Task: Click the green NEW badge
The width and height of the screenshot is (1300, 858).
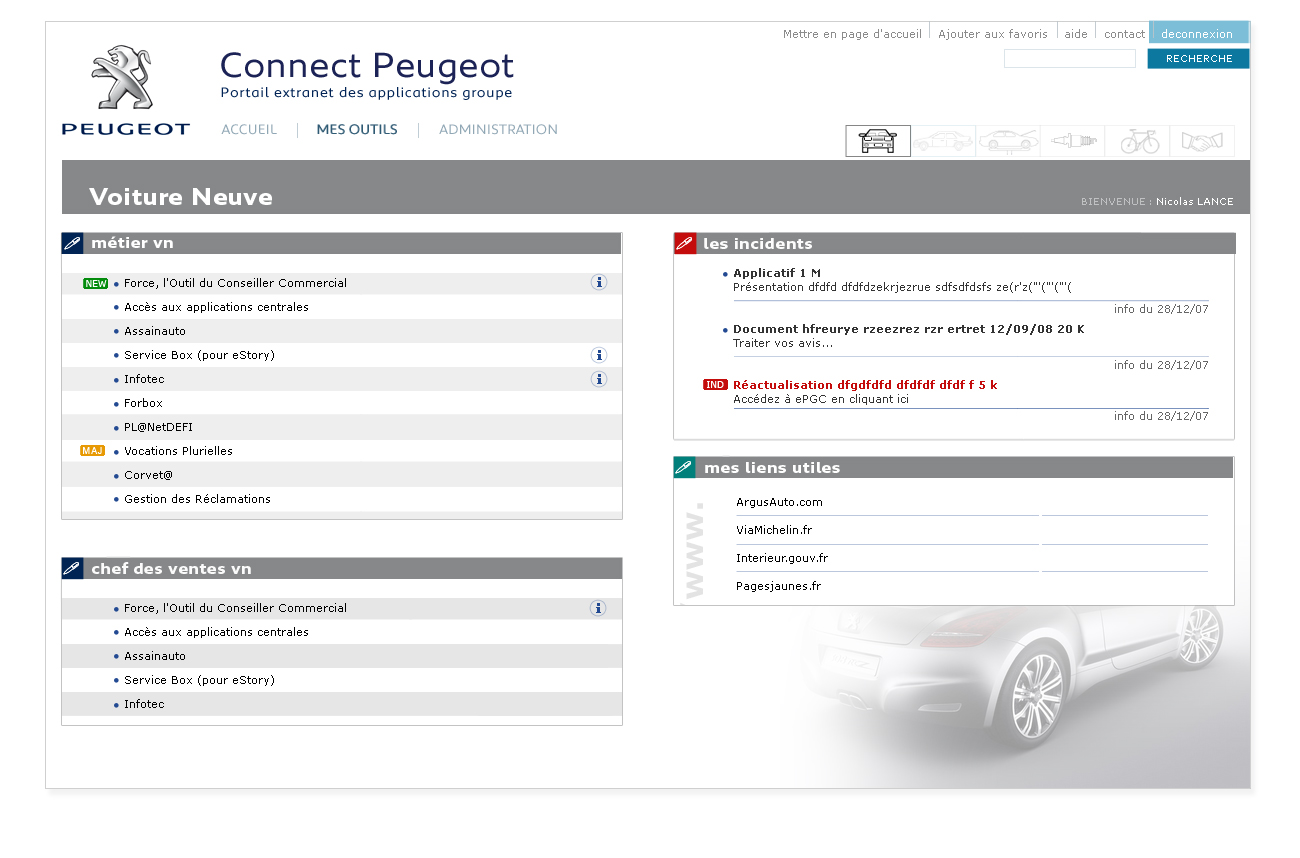Action: [96, 284]
